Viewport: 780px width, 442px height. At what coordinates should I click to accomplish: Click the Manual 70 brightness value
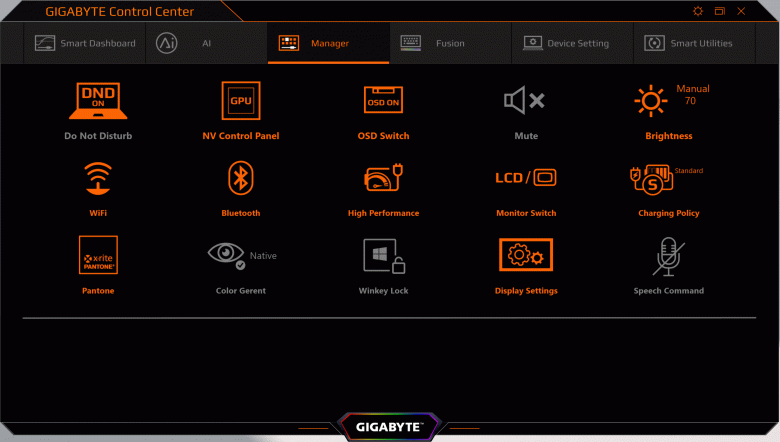(x=692, y=94)
